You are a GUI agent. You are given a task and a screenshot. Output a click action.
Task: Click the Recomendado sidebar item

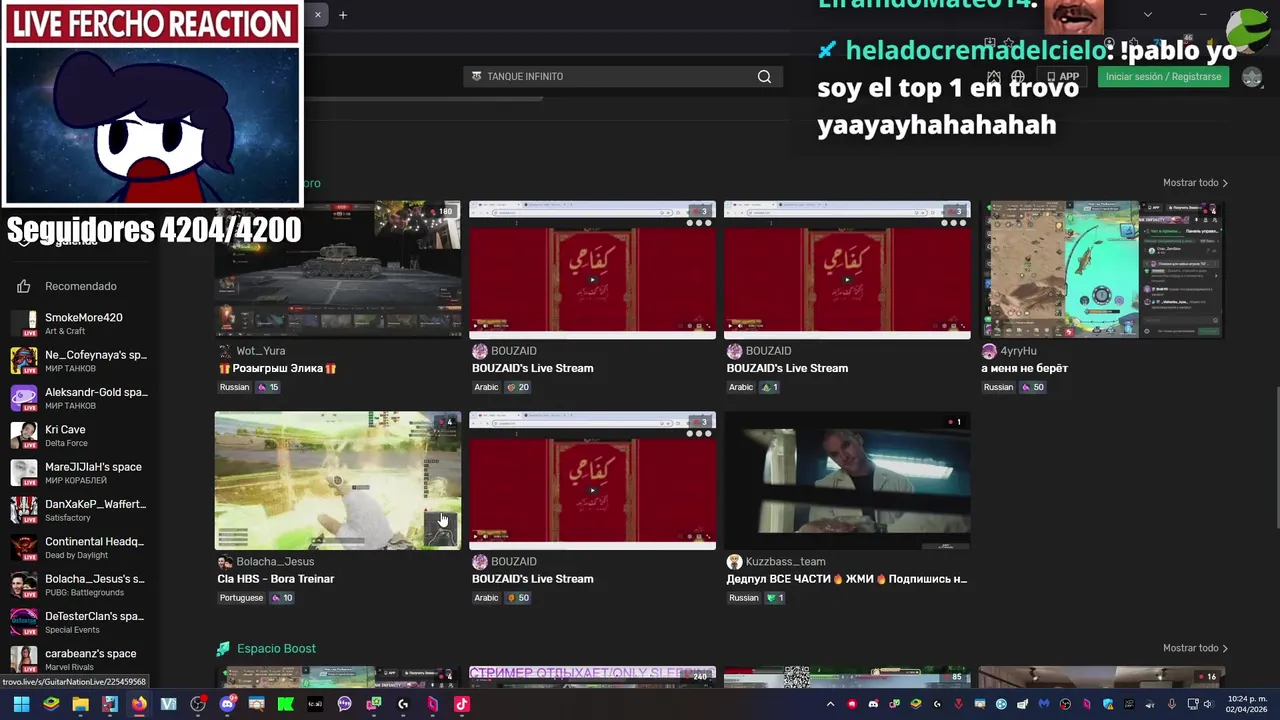[80, 286]
